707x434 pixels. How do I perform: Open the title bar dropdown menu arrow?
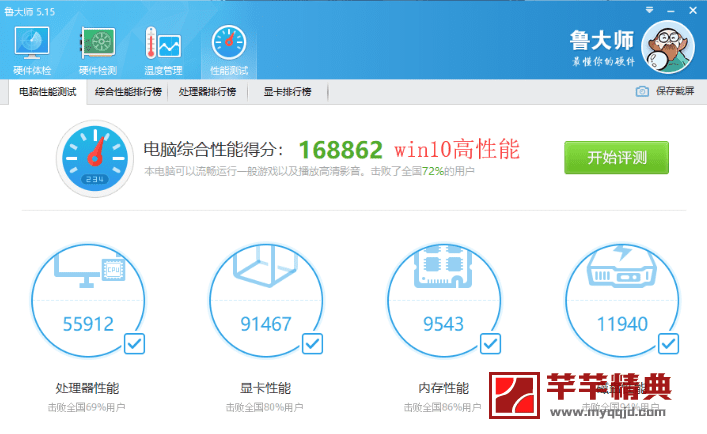click(649, 10)
